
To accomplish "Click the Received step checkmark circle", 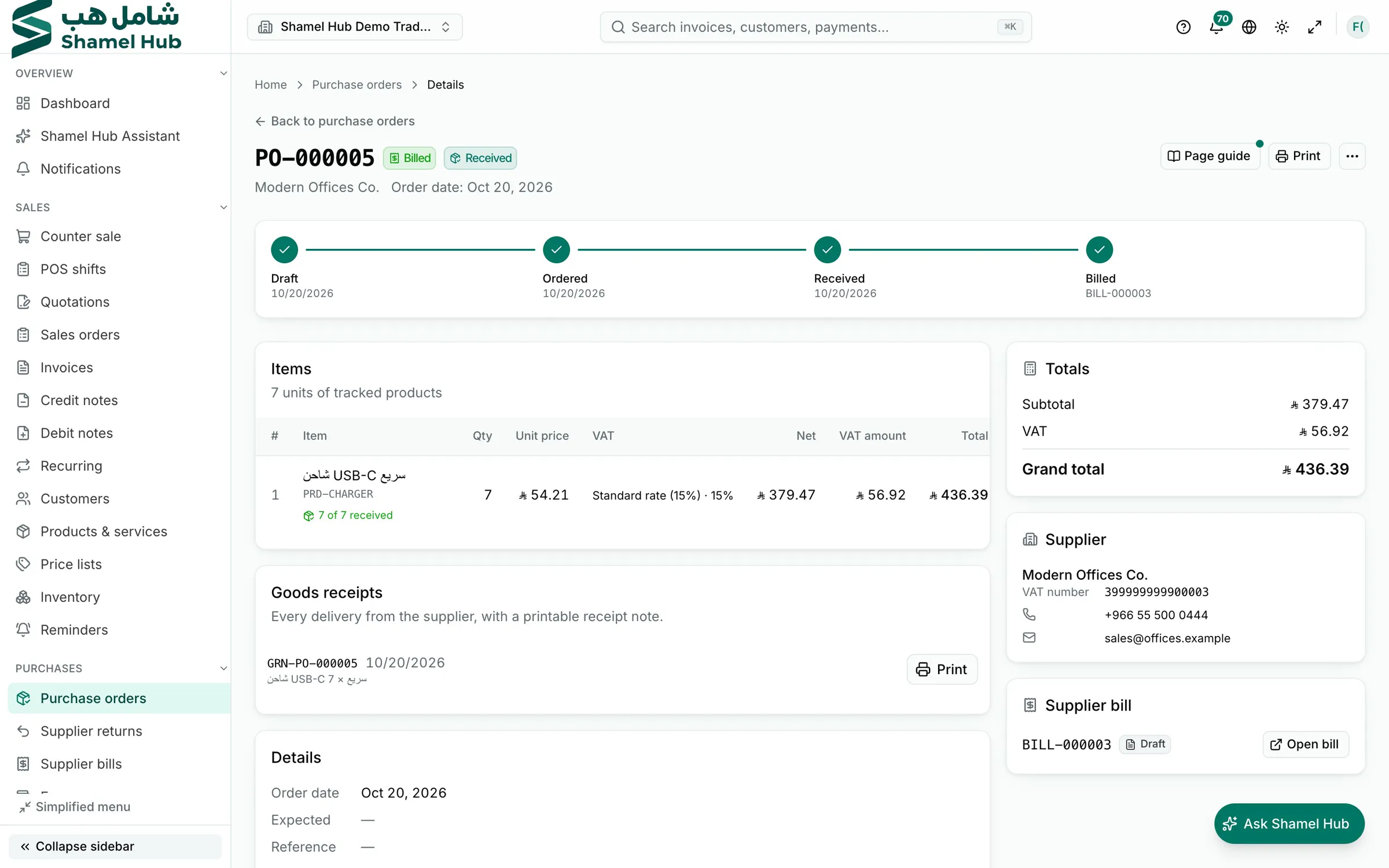I will click(x=828, y=250).
